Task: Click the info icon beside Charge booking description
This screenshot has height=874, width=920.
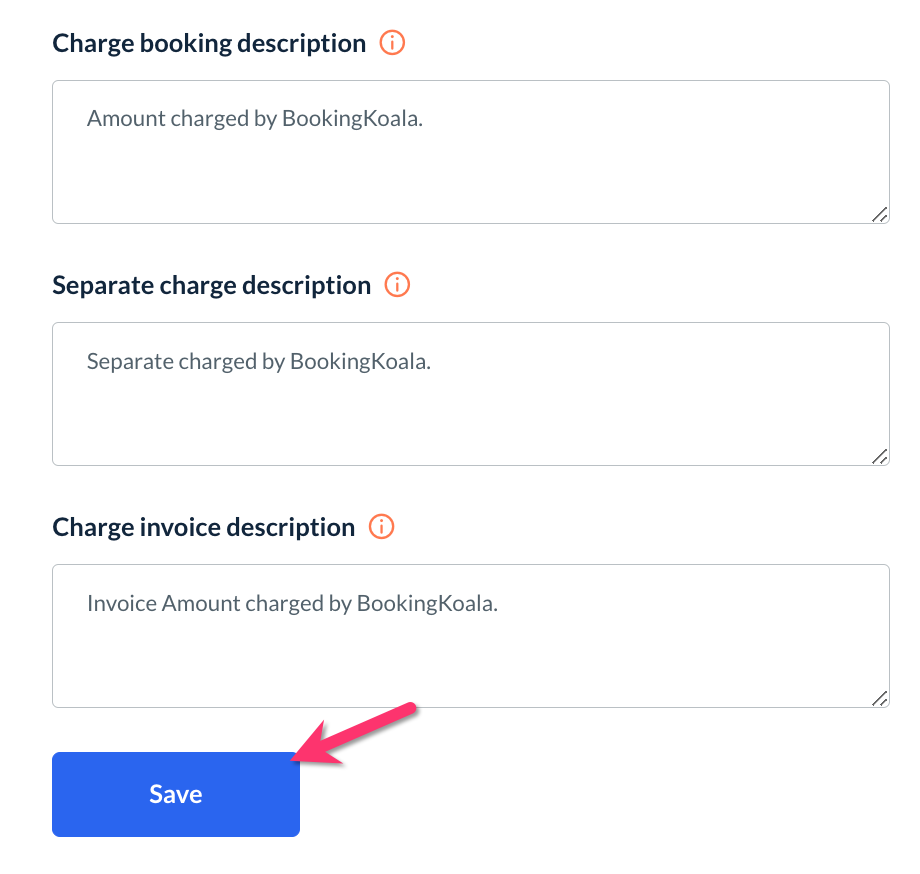Action: [393, 43]
